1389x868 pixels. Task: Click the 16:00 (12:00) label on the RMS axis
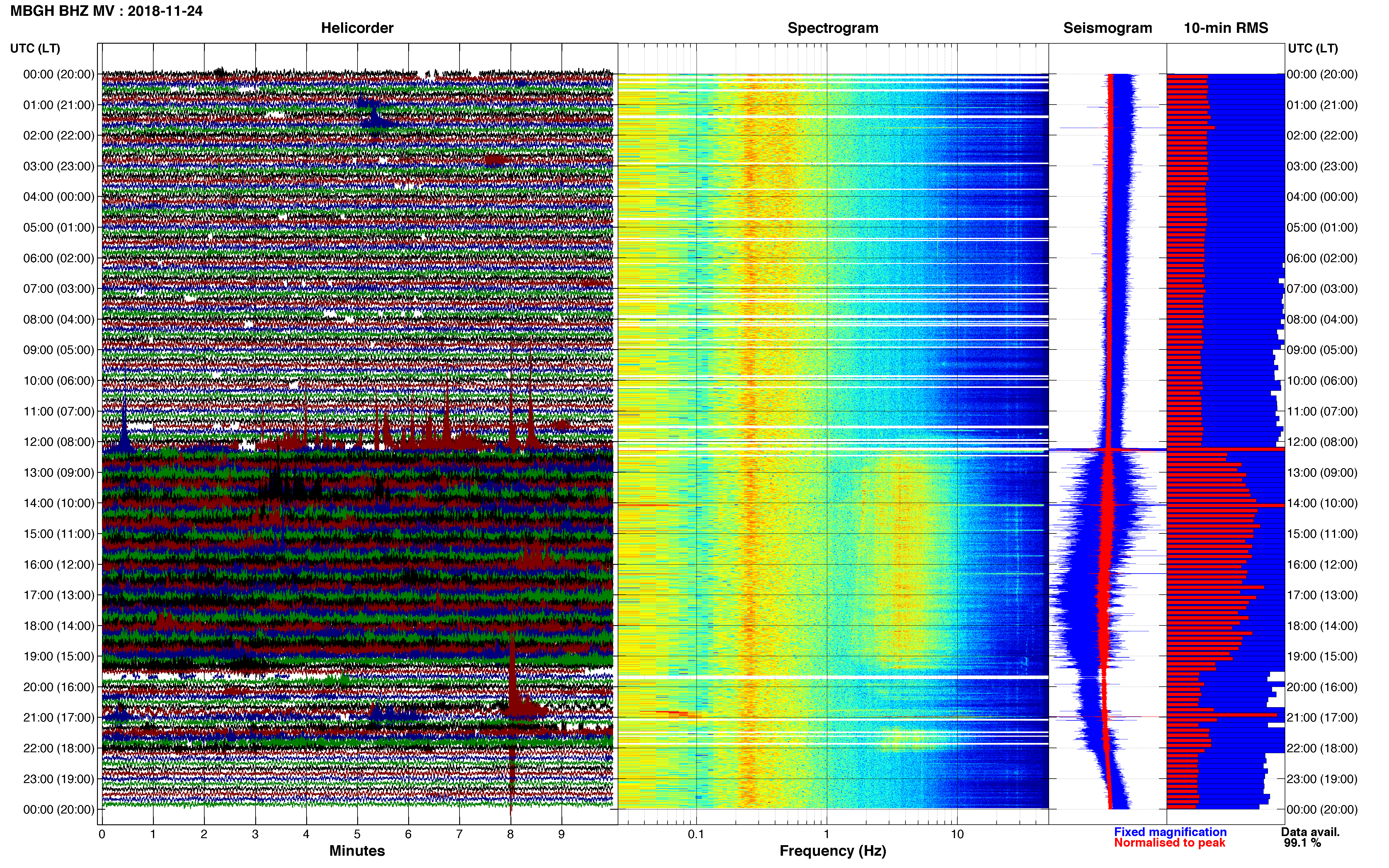(1322, 564)
